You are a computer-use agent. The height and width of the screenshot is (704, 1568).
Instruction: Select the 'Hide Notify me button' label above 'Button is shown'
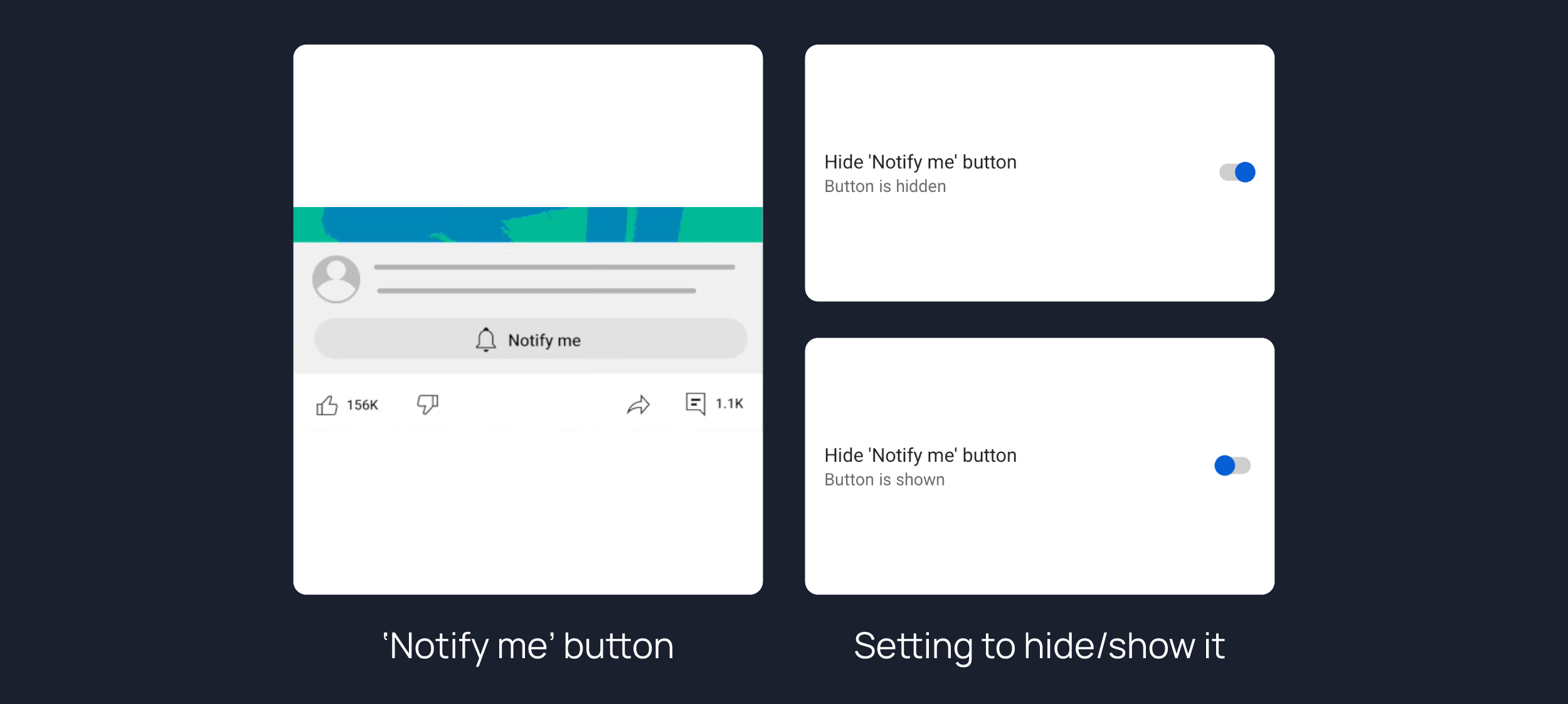coord(920,455)
